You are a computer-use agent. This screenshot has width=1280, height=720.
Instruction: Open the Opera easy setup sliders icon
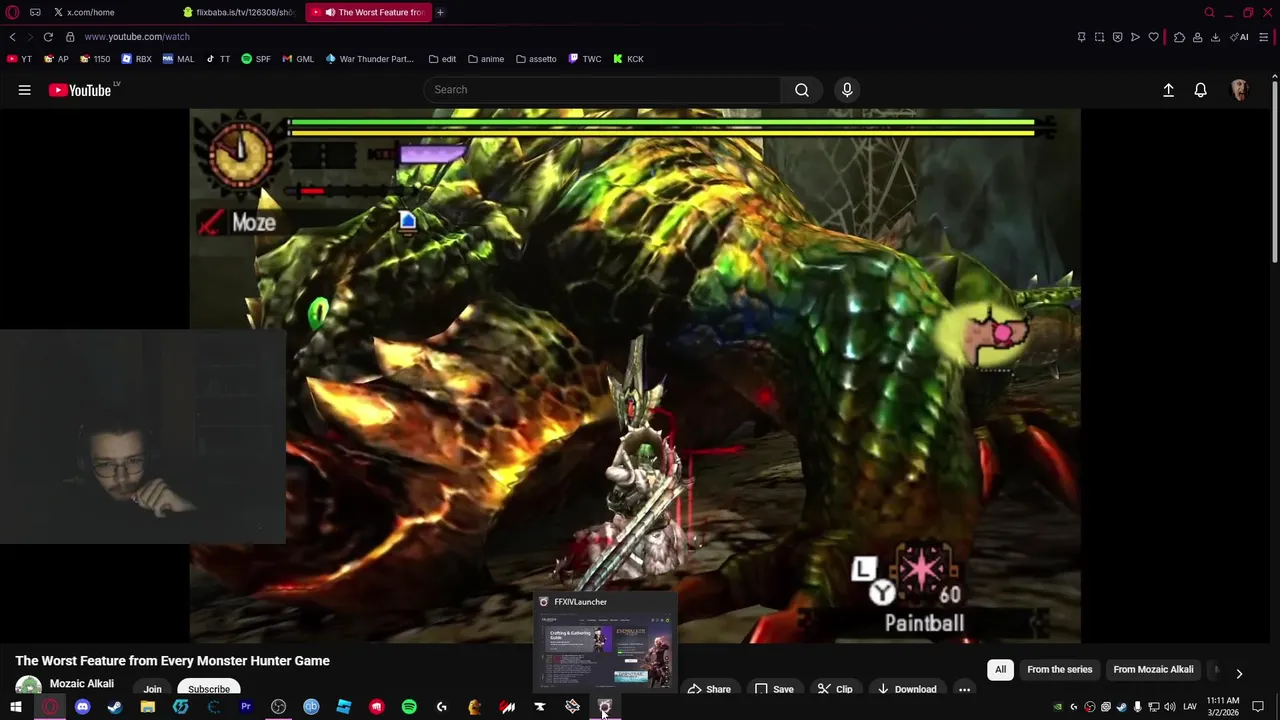click(1264, 37)
